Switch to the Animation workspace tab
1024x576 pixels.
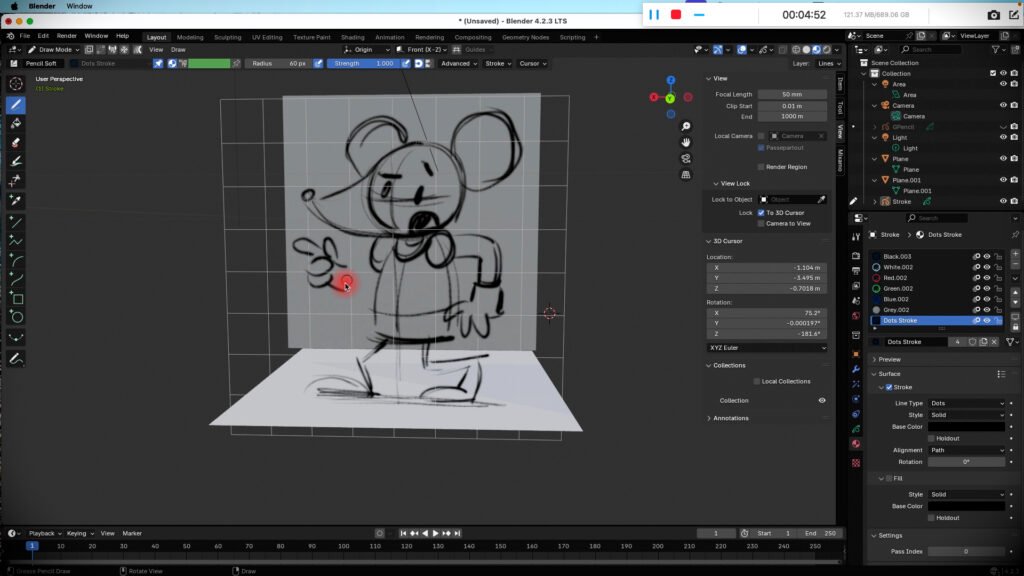click(x=389, y=37)
